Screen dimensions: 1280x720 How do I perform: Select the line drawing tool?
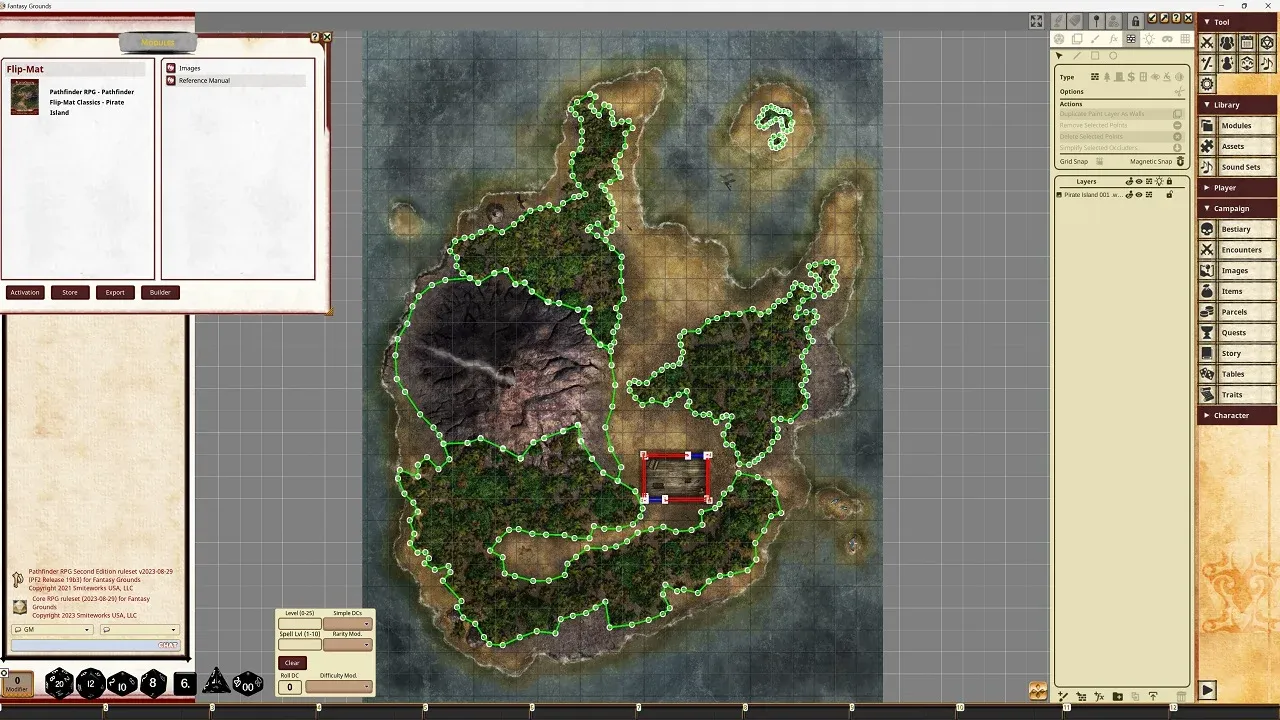[1077, 56]
